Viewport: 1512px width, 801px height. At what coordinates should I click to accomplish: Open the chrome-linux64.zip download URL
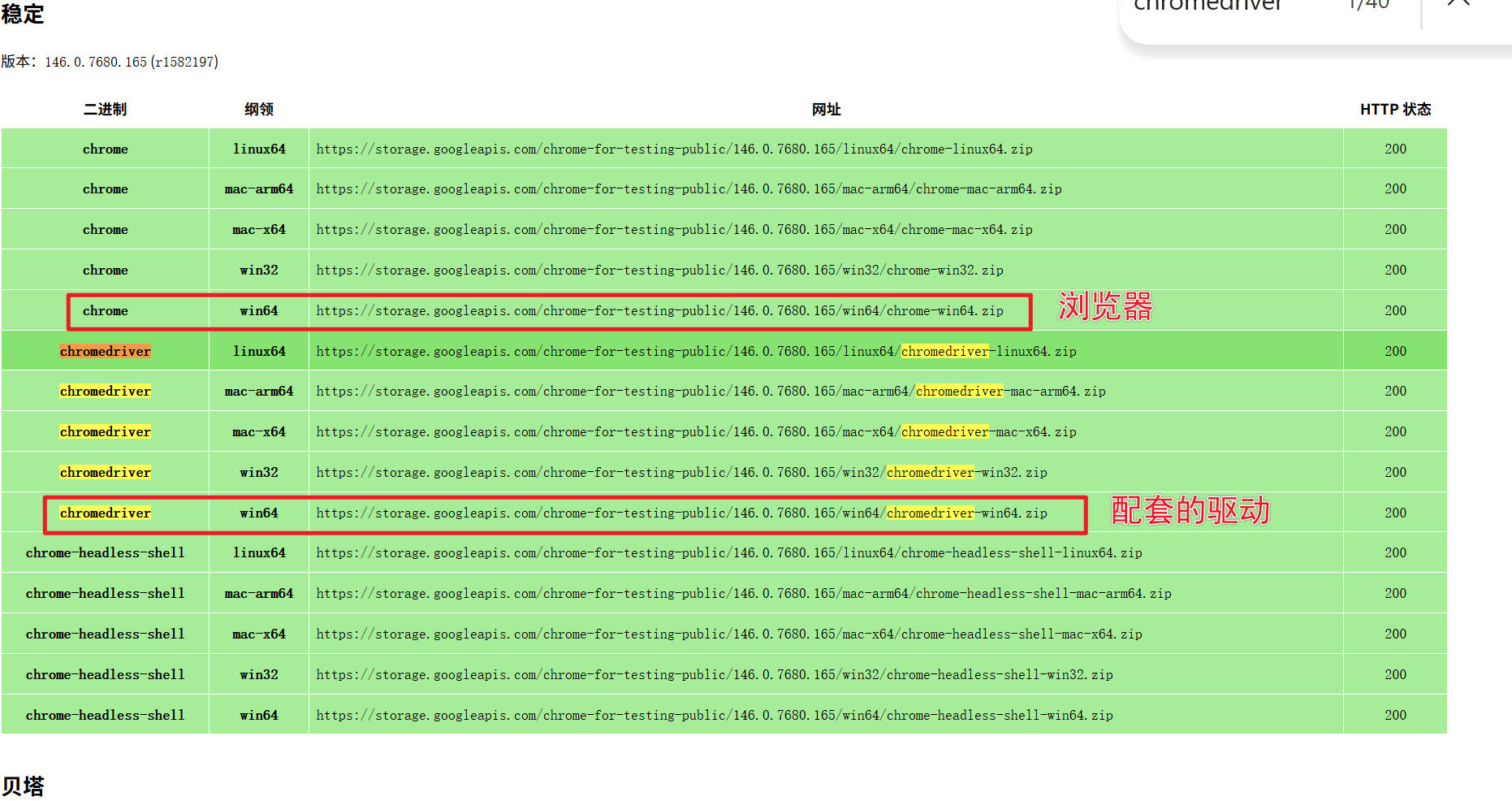674,149
